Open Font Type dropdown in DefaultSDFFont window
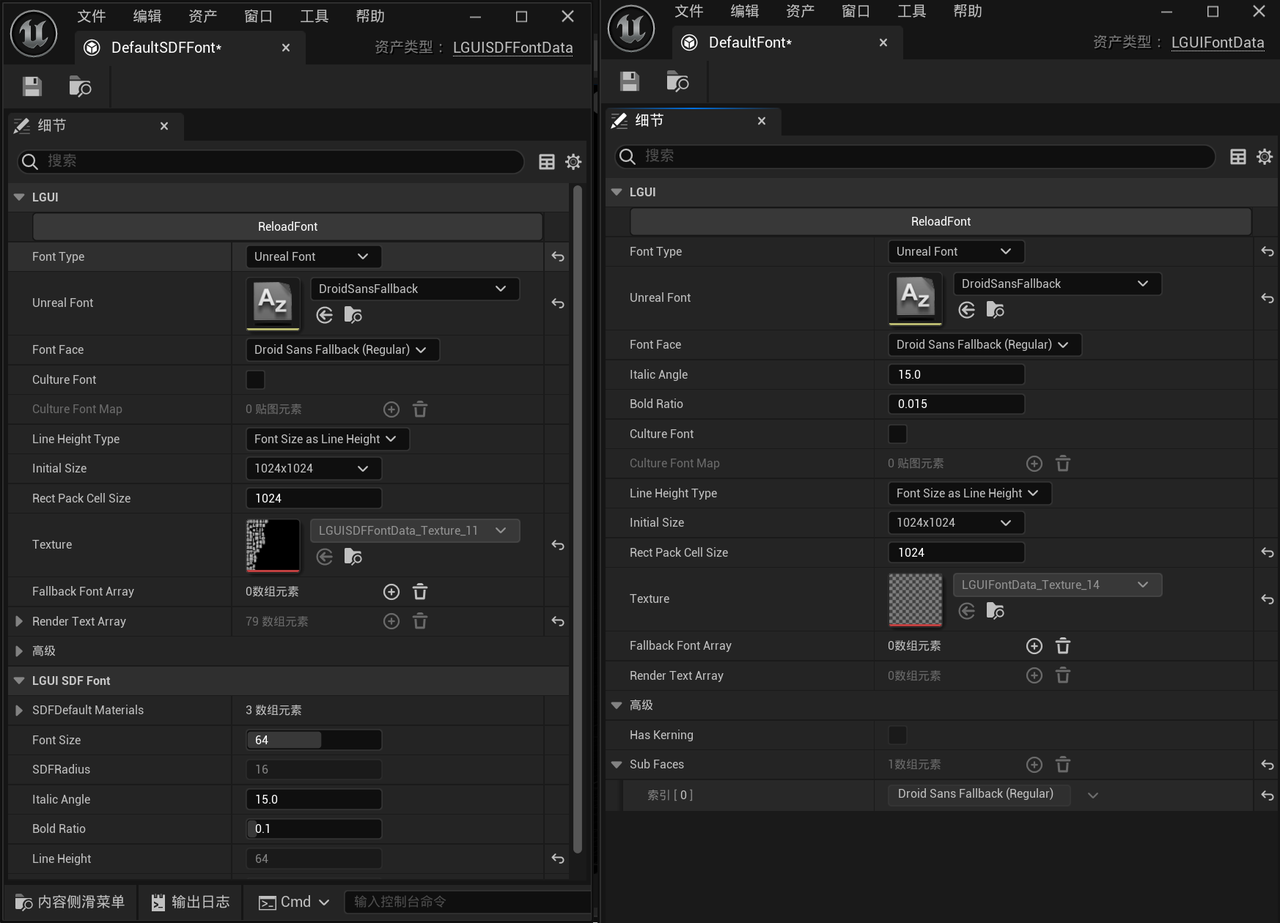1280x923 pixels. [313, 257]
